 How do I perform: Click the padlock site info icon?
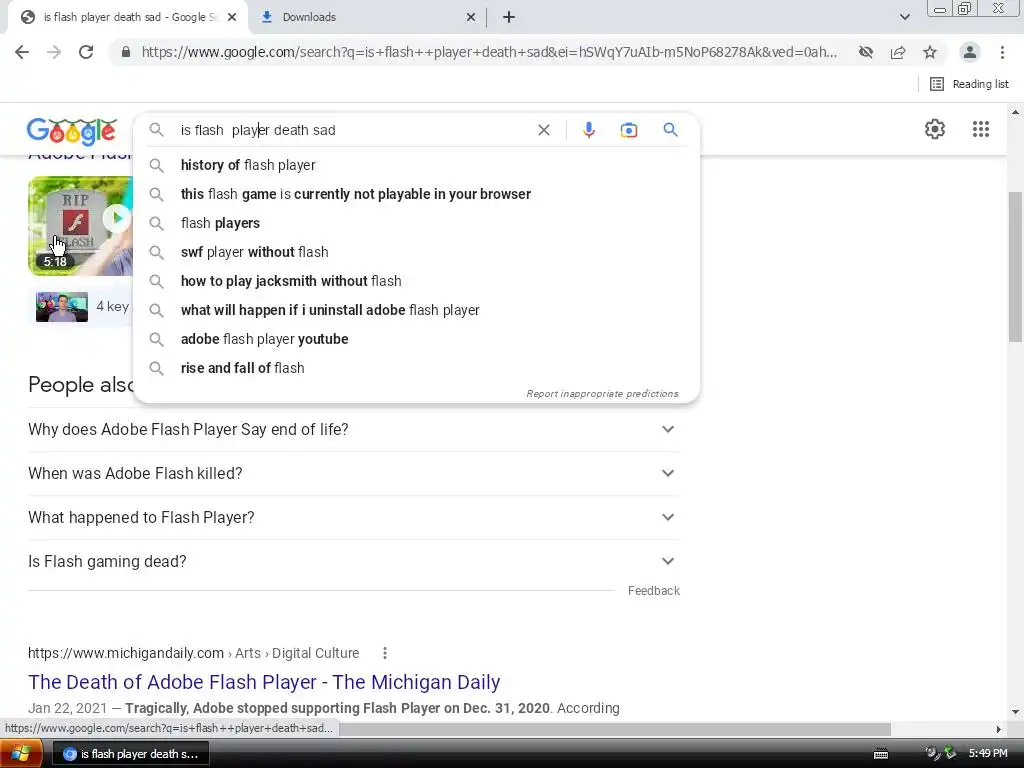[x=126, y=52]
